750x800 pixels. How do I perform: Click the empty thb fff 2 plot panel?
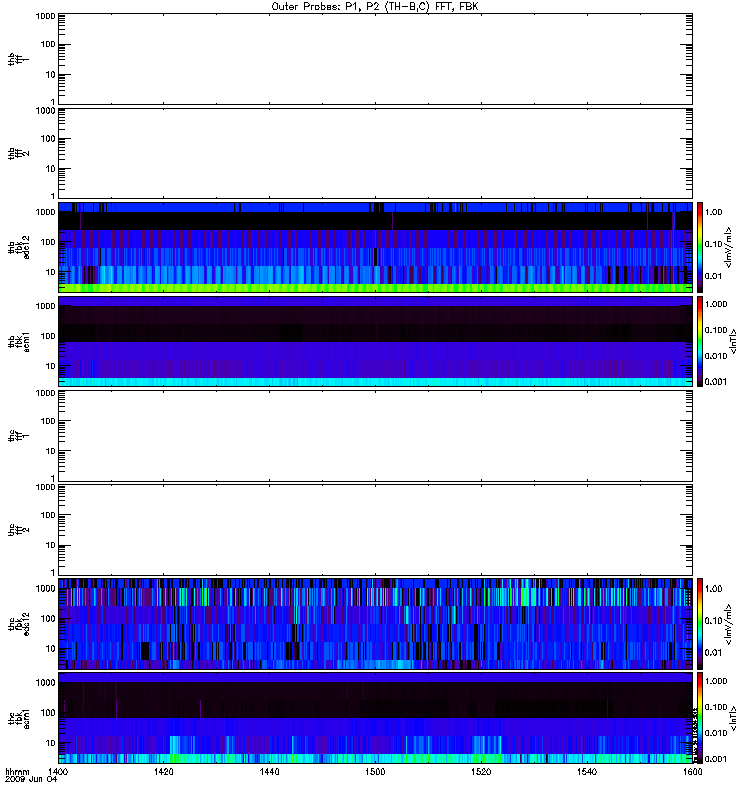coord(375,153)
